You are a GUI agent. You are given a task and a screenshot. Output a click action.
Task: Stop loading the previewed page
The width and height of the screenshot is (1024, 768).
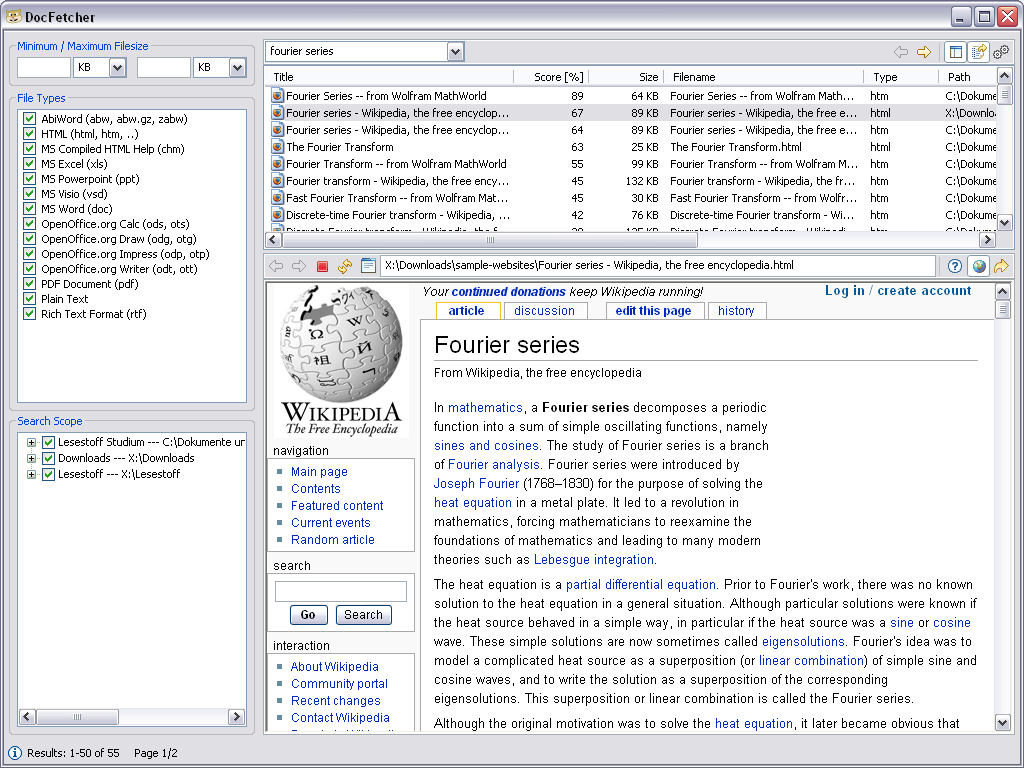322,266
